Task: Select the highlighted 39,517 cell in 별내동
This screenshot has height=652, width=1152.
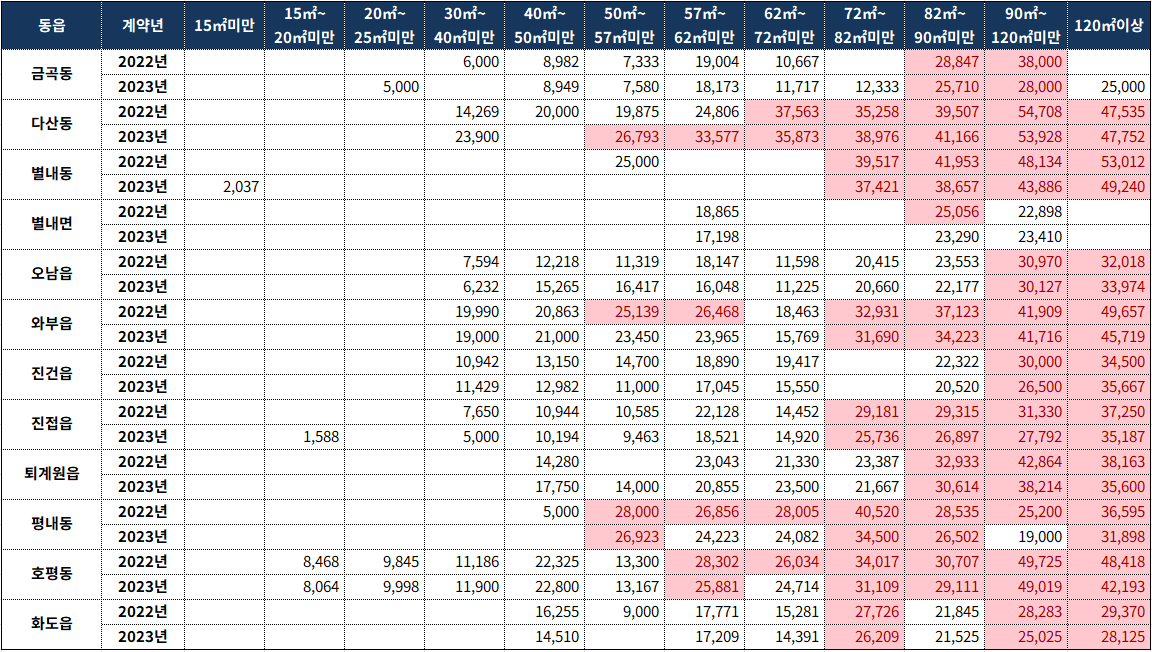Action: click(865, 162)
